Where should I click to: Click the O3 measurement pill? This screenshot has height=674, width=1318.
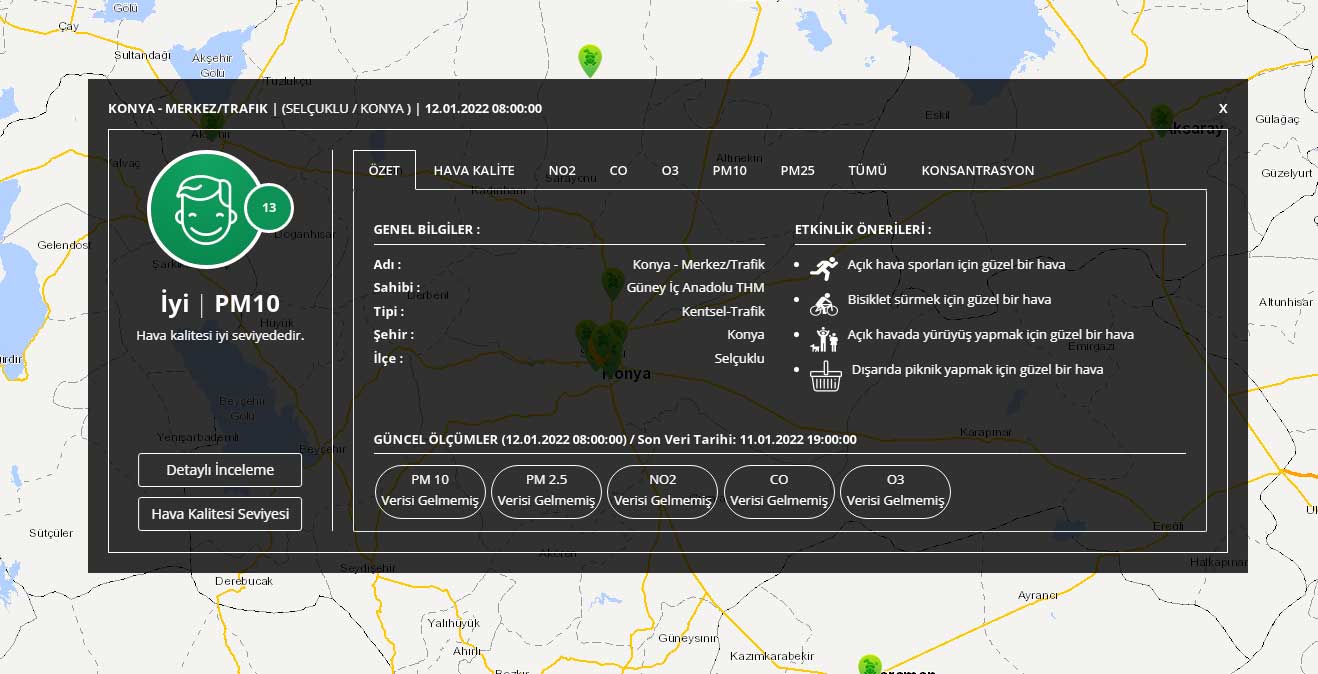(x=895, y=491)
